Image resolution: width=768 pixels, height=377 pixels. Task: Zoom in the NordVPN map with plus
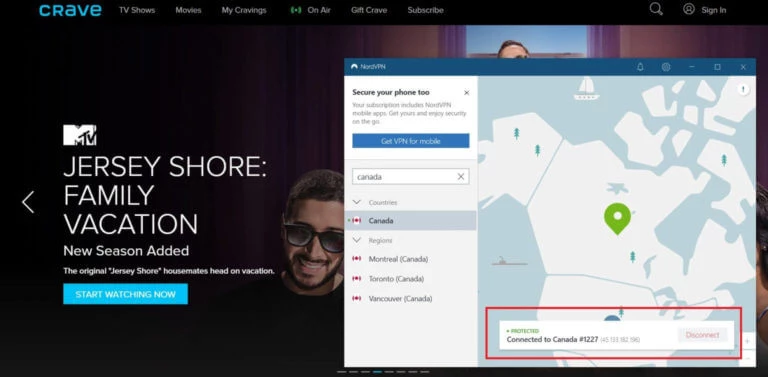(x=747, y=341)
